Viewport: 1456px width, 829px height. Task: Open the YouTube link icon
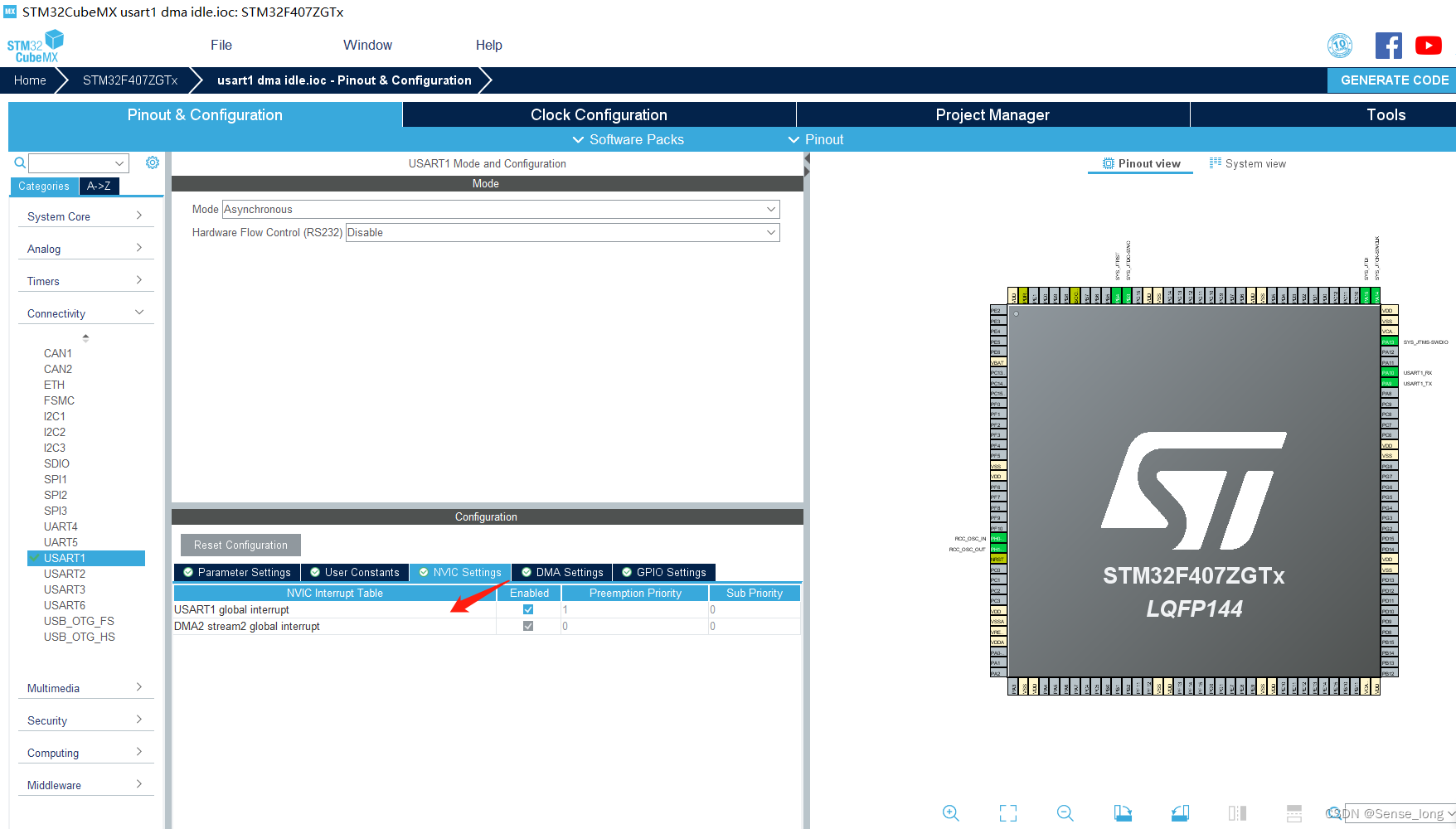pyautogui.click(x=1429, y=46)
